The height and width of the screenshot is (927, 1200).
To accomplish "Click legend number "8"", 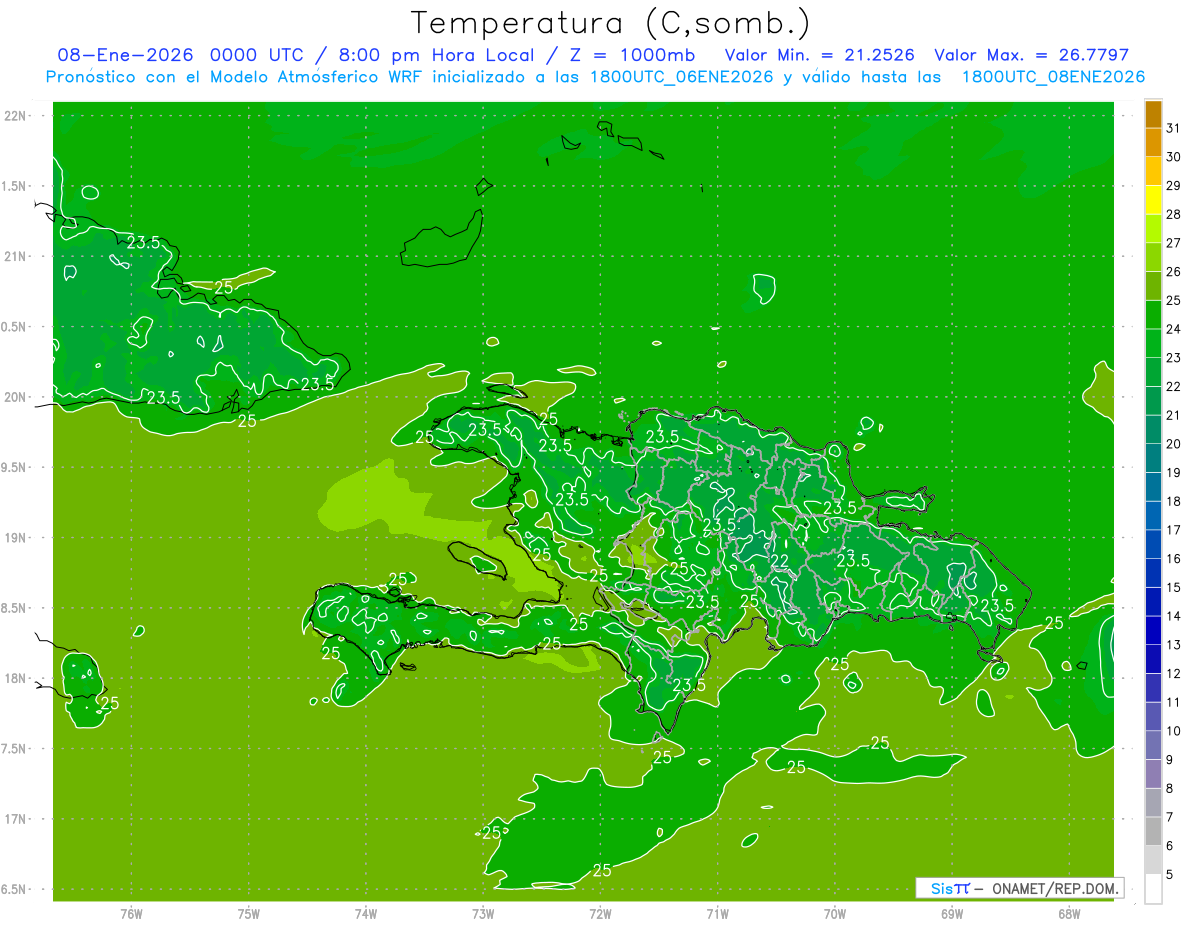I will pyautogui.click(x=1170, y=788).
